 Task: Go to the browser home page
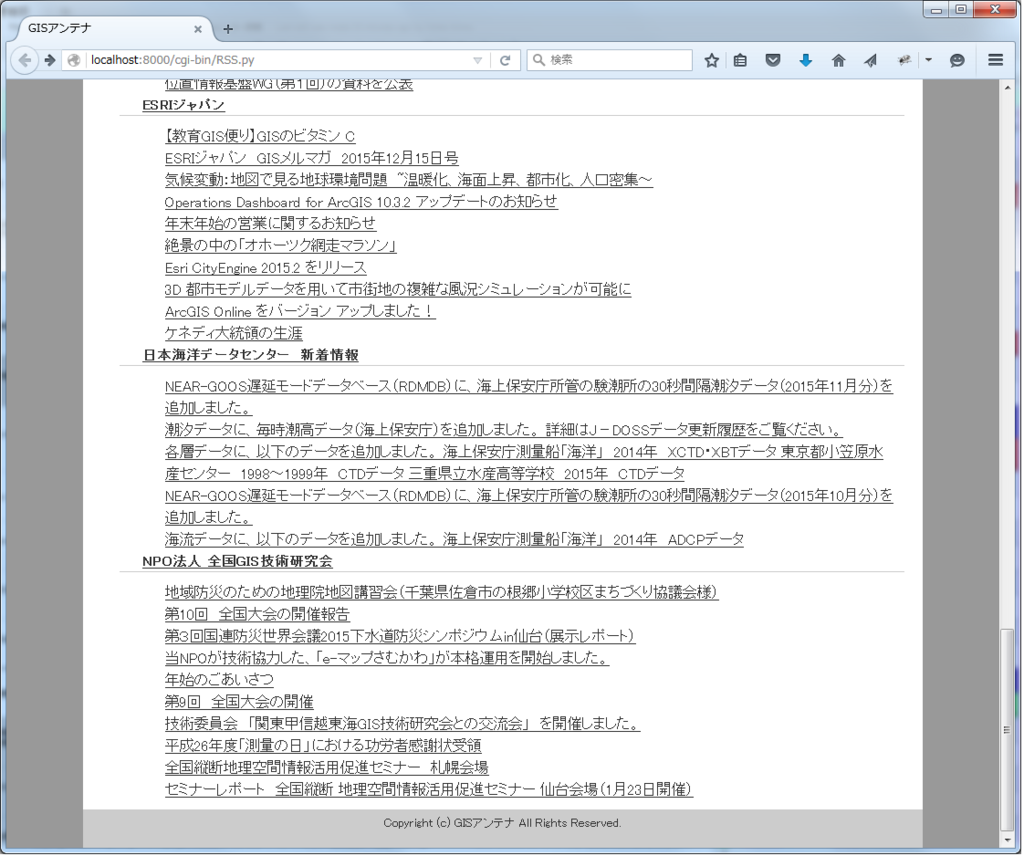(838, 60)
